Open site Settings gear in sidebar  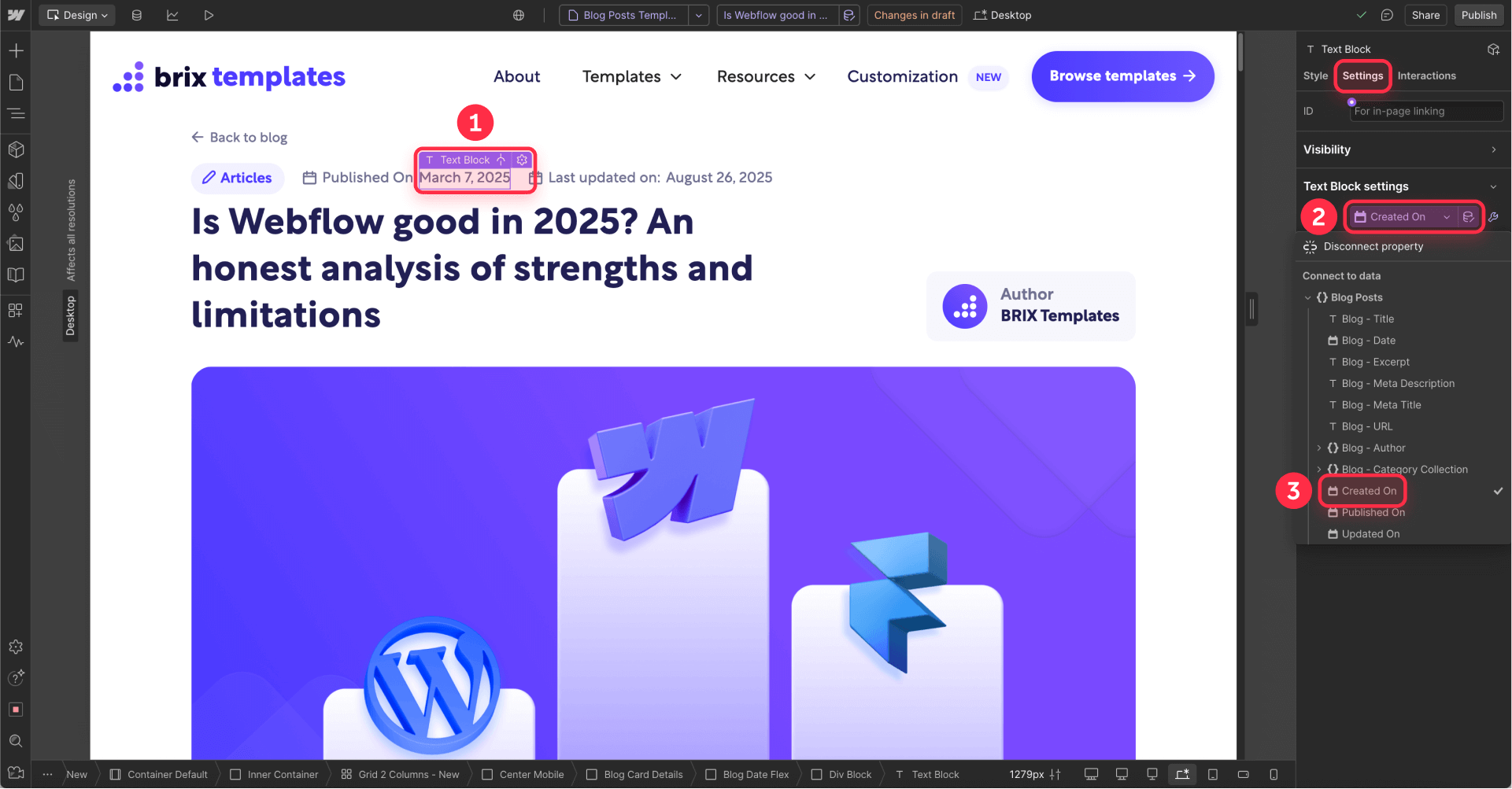(16, 647)
